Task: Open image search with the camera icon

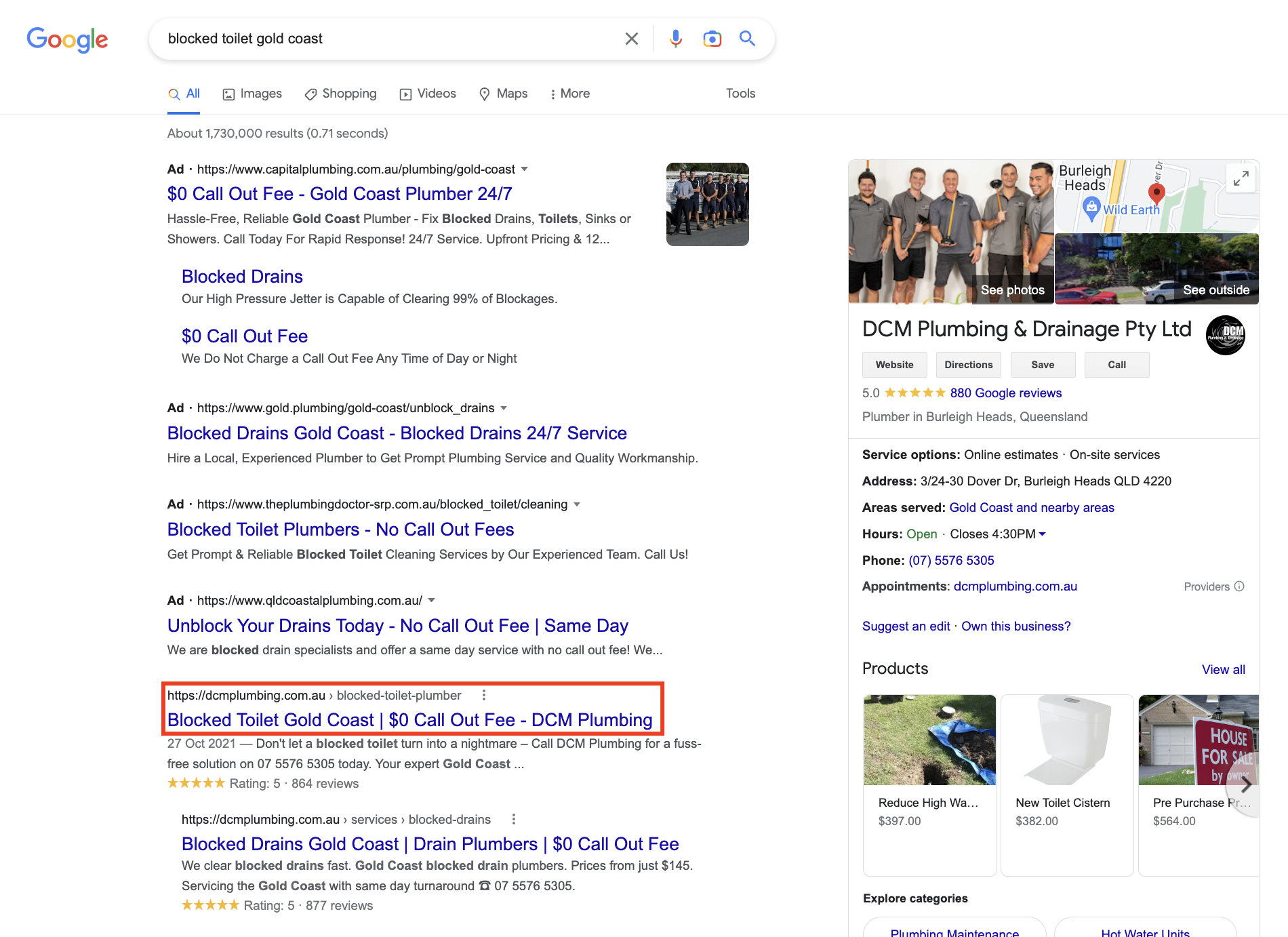Action: tap(712, 39)
